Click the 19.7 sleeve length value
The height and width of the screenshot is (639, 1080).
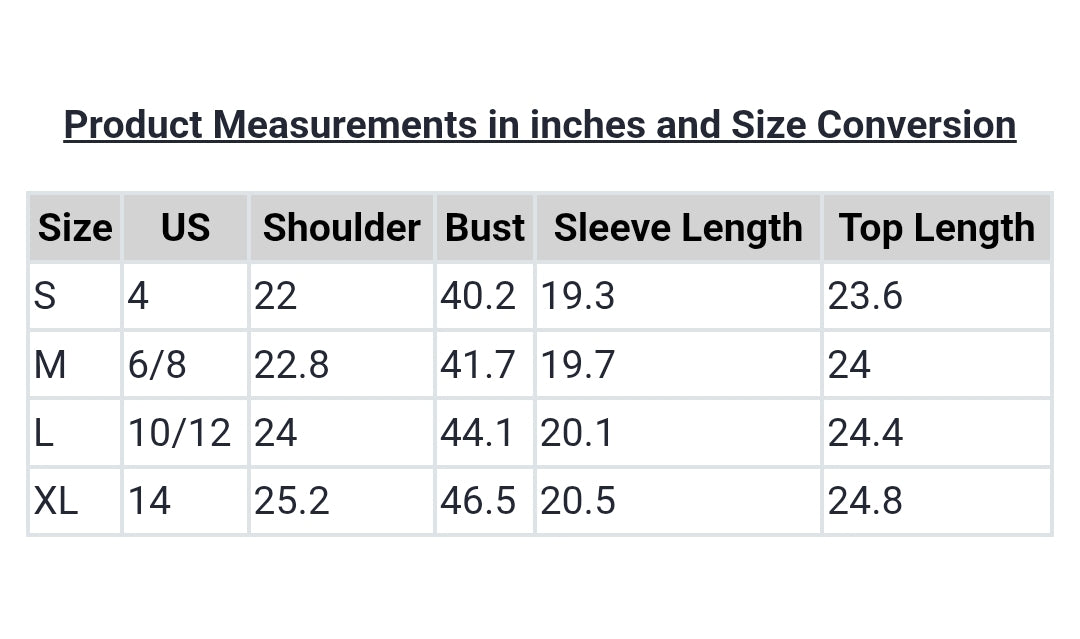[x=578, y=365]
